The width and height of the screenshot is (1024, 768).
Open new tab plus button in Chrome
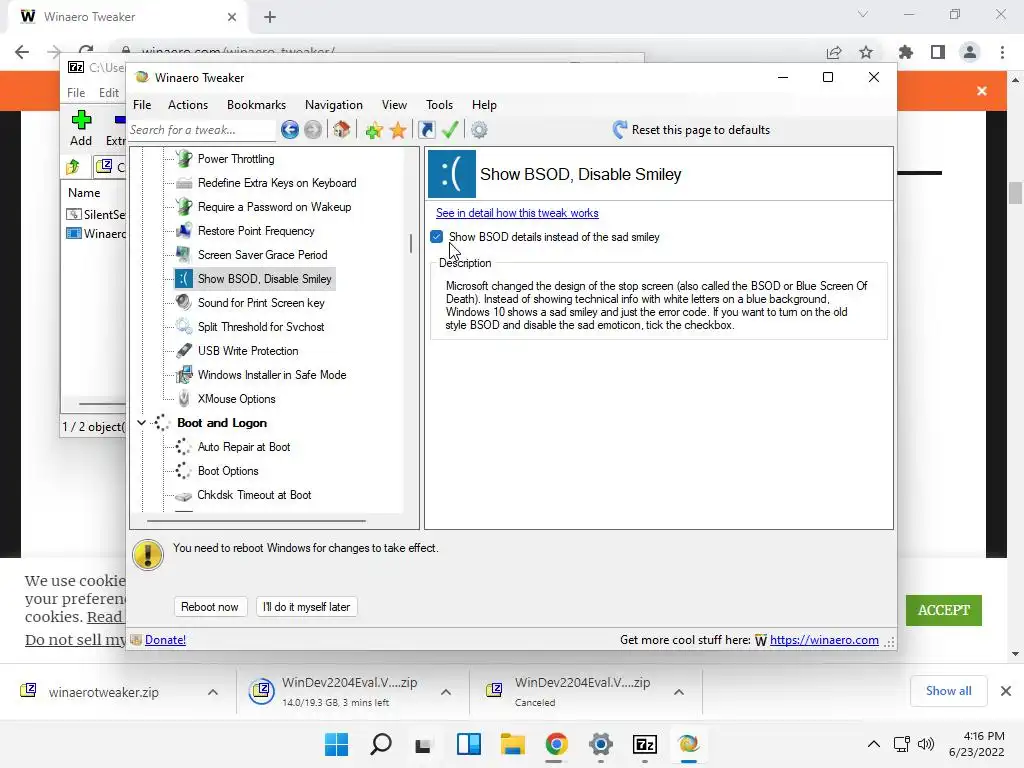click(270, 17)
